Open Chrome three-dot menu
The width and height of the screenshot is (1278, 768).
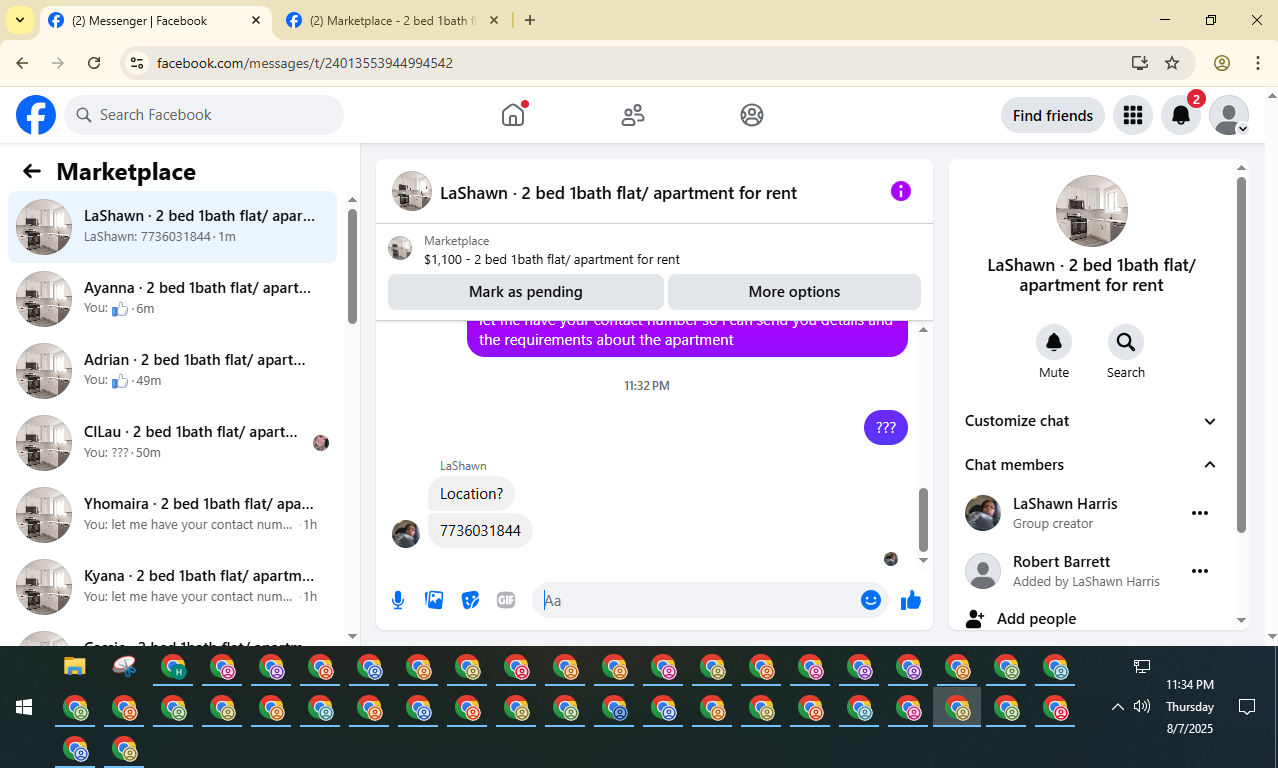1258,63
